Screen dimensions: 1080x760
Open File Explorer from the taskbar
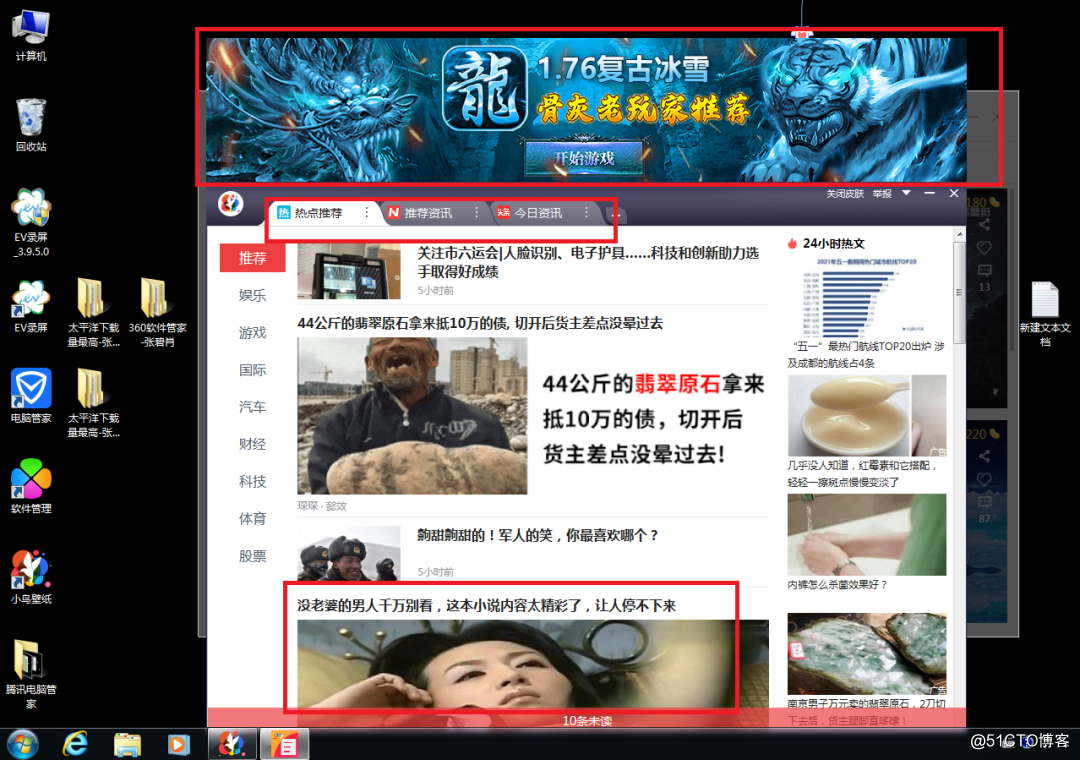(127, 745)
